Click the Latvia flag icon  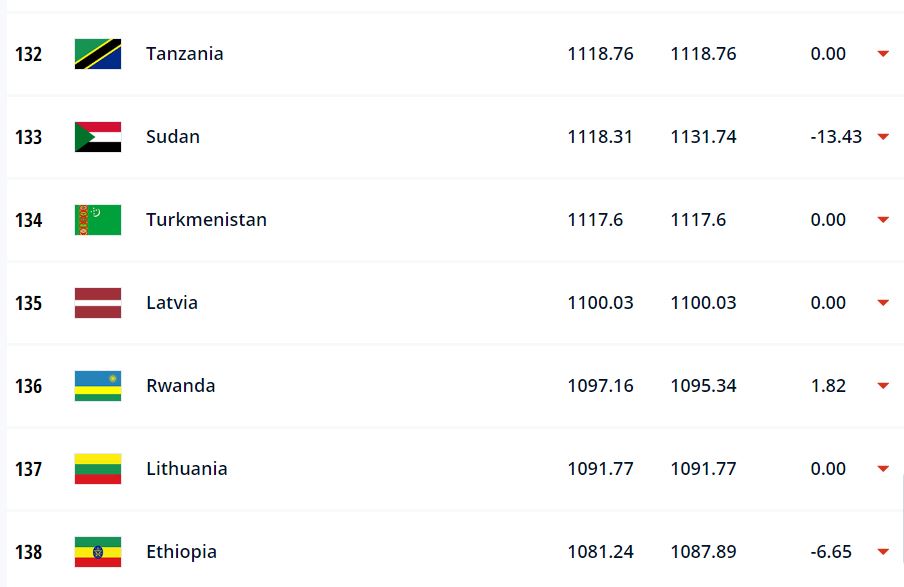[x=98, y=303]
